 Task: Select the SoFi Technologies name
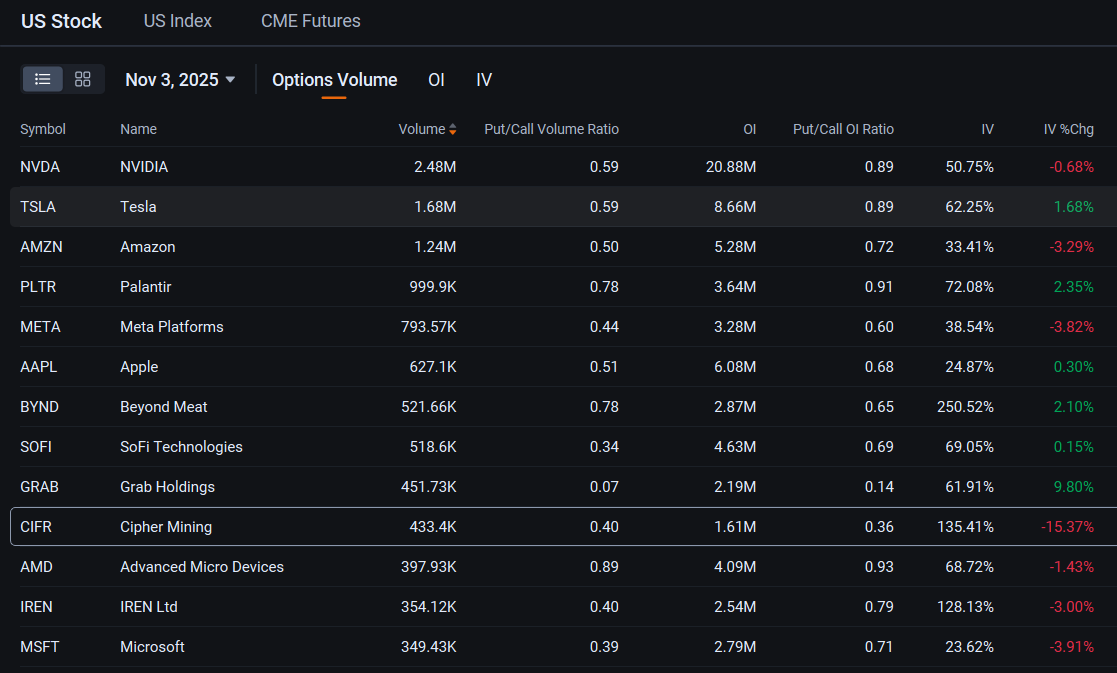pos(182,447)
